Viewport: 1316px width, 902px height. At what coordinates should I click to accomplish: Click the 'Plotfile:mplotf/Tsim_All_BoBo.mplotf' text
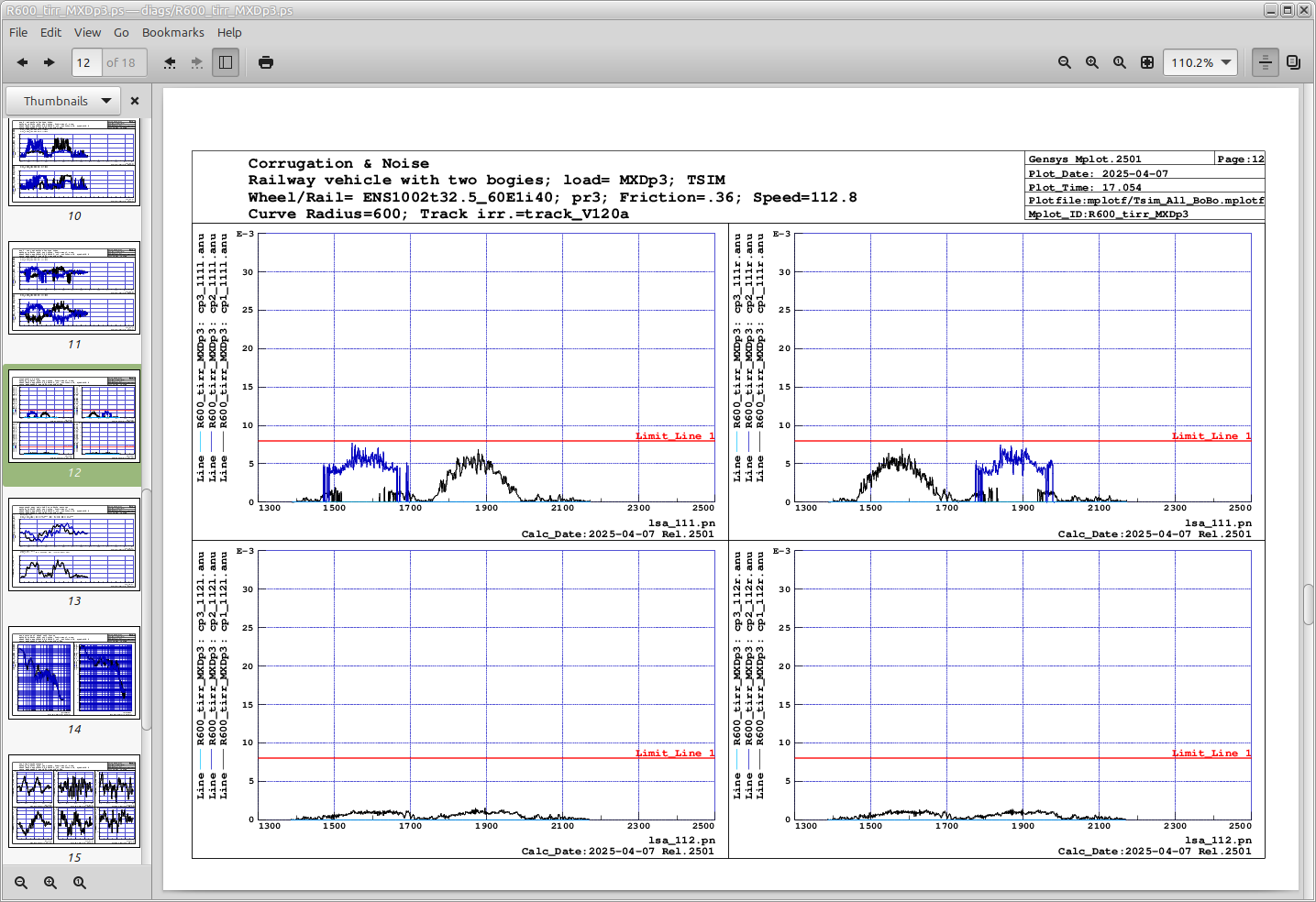(x=1146, y=200)
